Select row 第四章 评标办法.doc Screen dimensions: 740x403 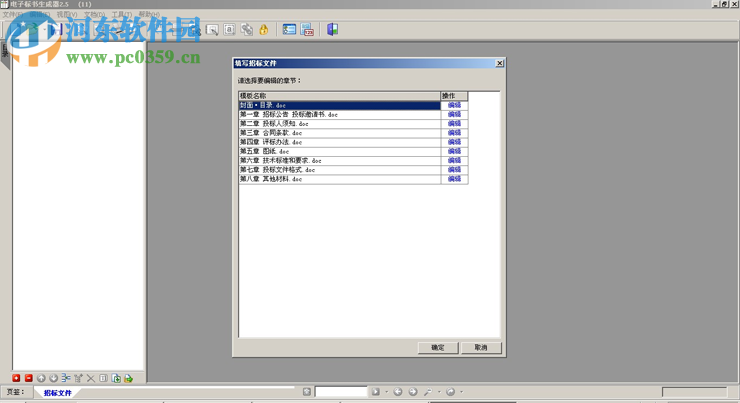[339, 142]
